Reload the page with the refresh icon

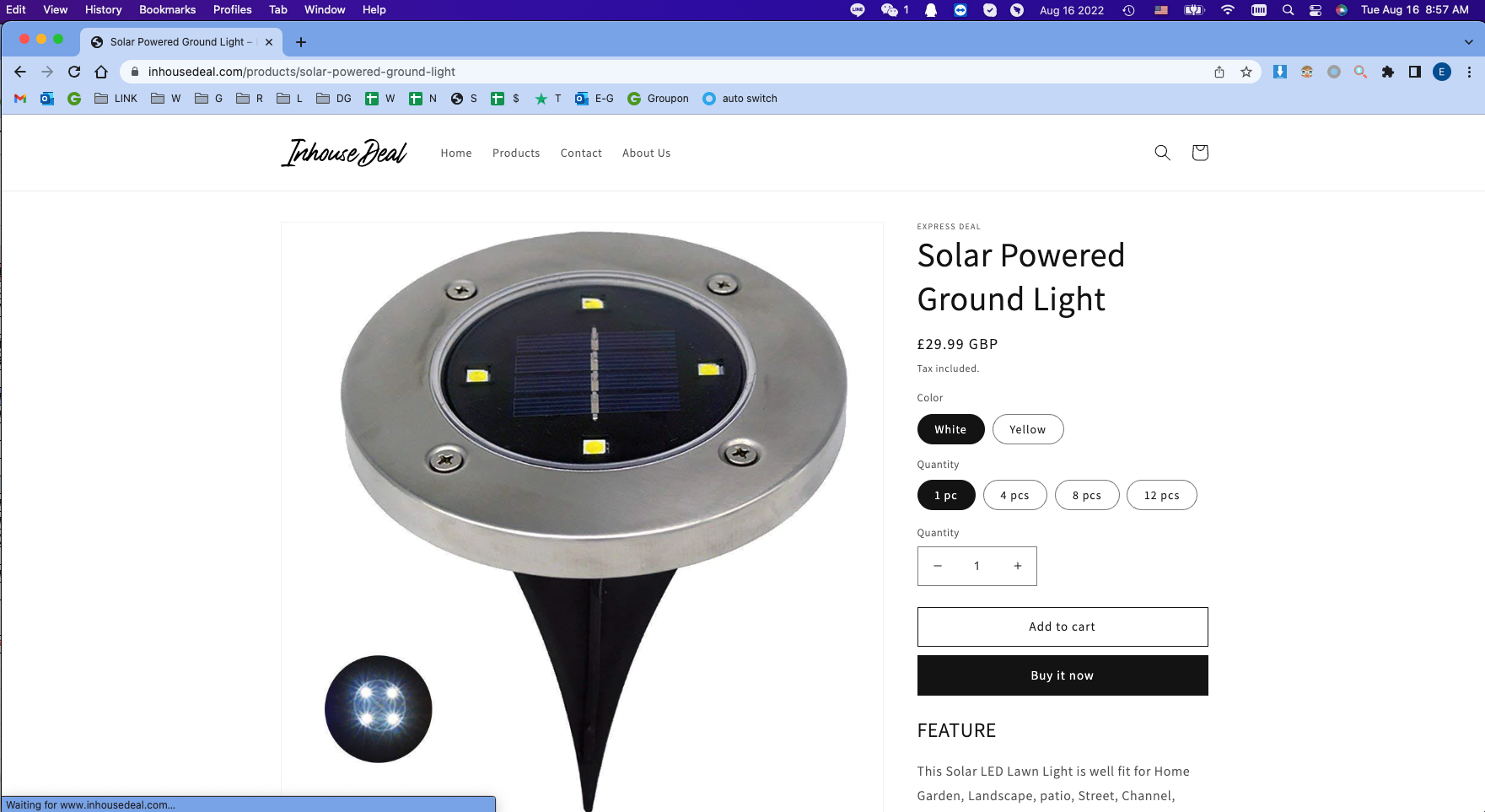pyautogui.click(x=74, y=72)
